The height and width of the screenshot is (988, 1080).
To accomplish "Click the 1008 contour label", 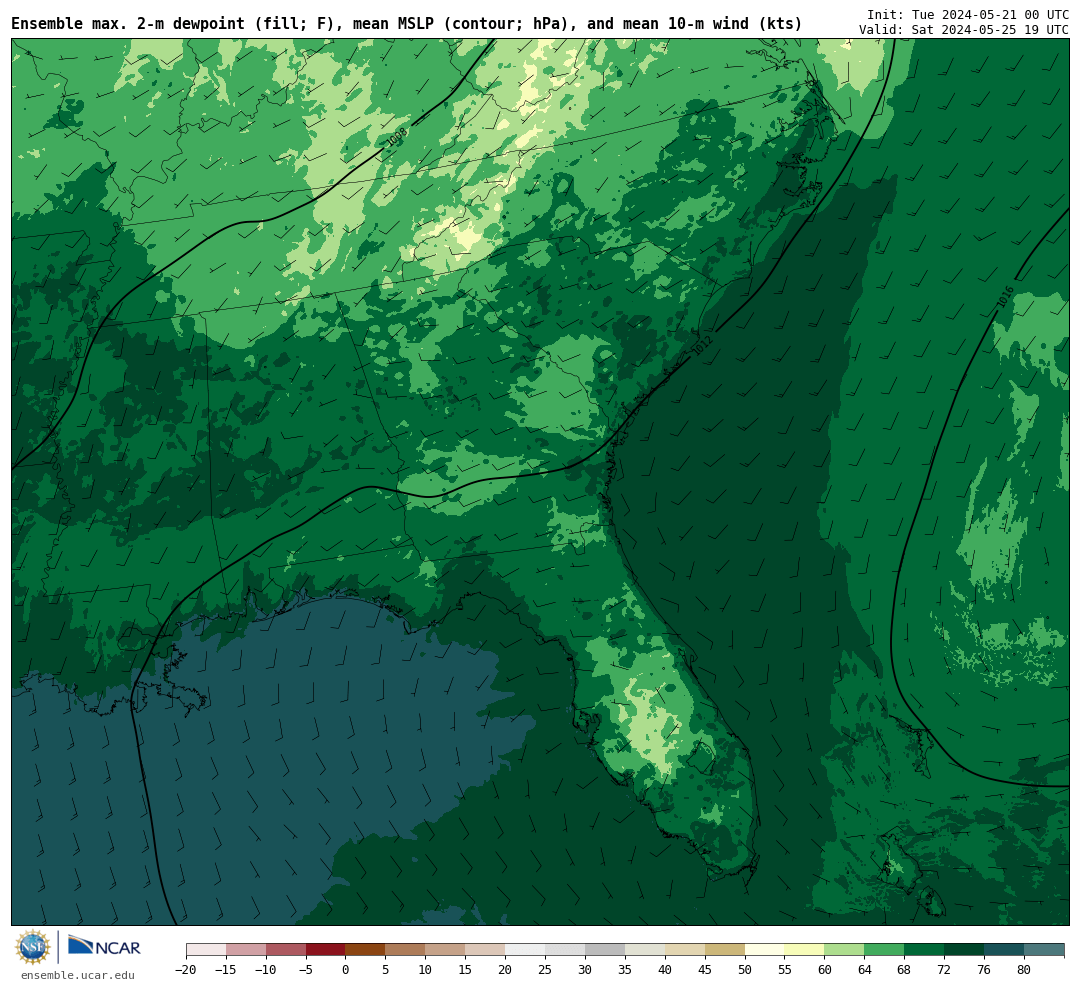I will 396,136.
